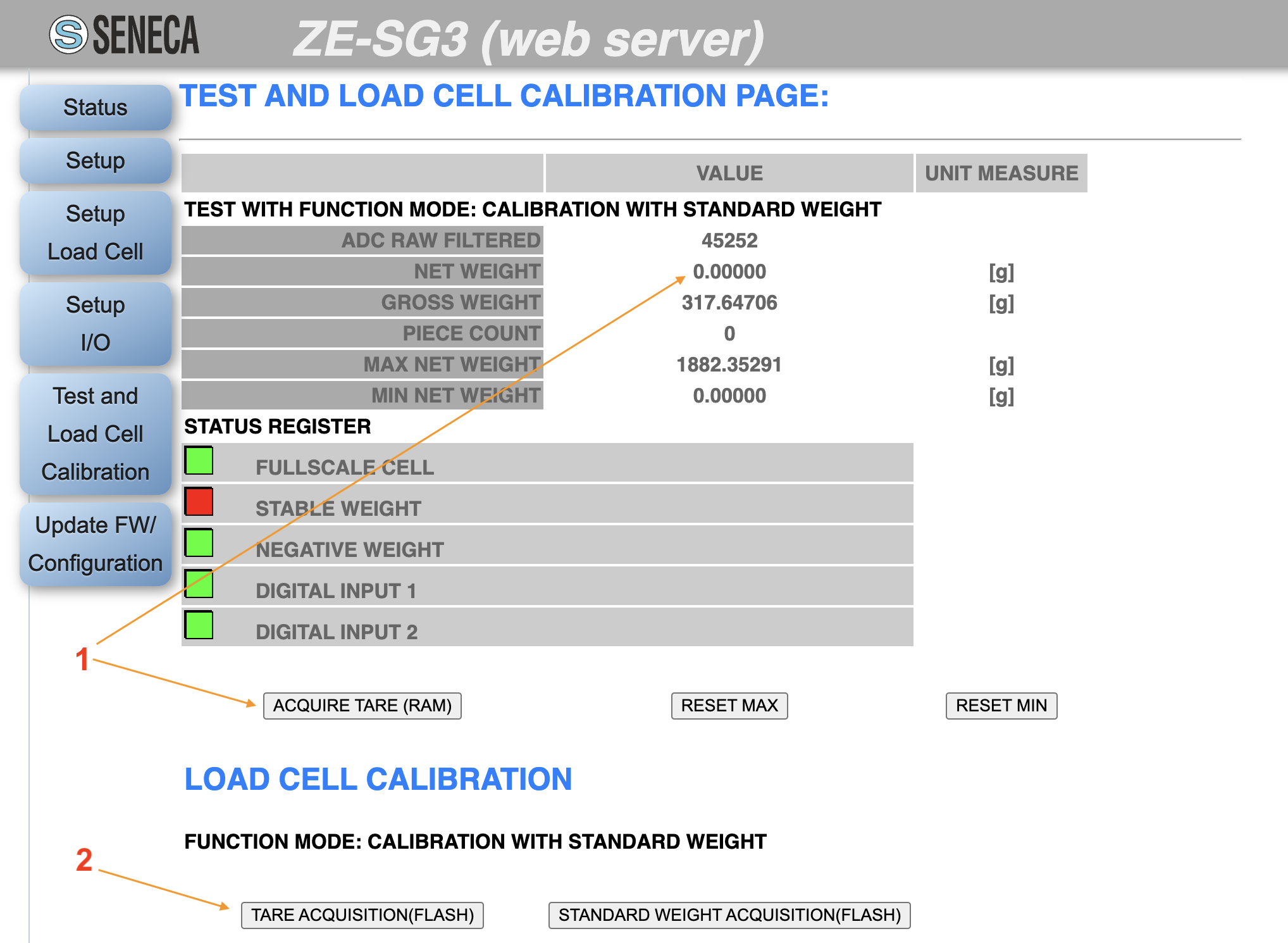Click the DIGITAL INPUT 1 green indicator
The height and width of the screenshot is (943, 1288).
[199, 584]
